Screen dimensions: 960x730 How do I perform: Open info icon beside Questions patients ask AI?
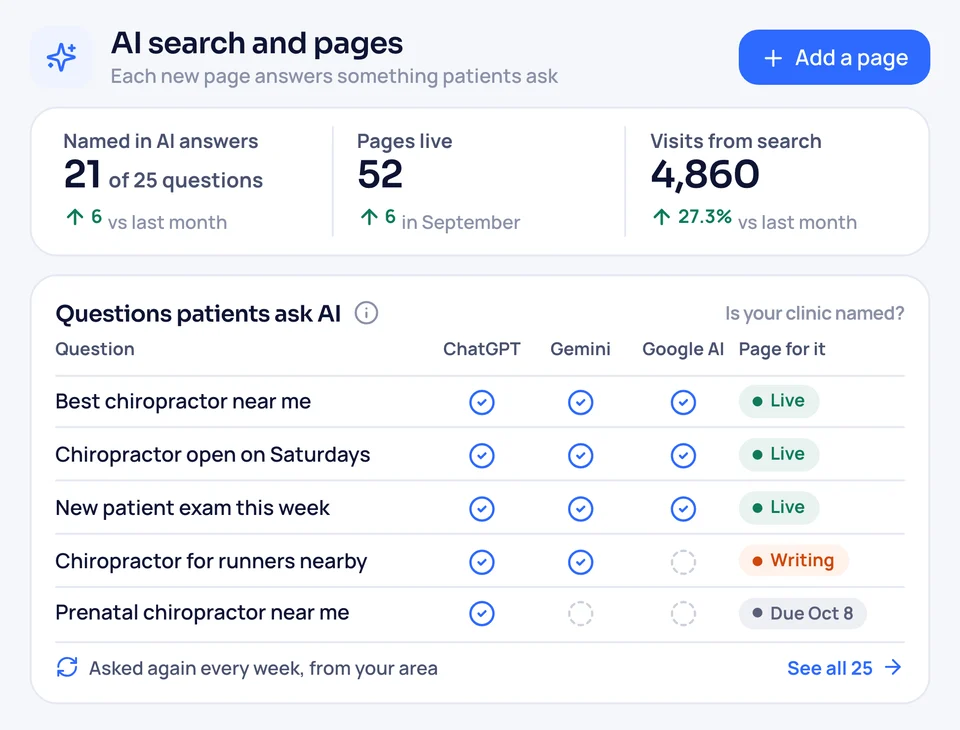[366, 313]
